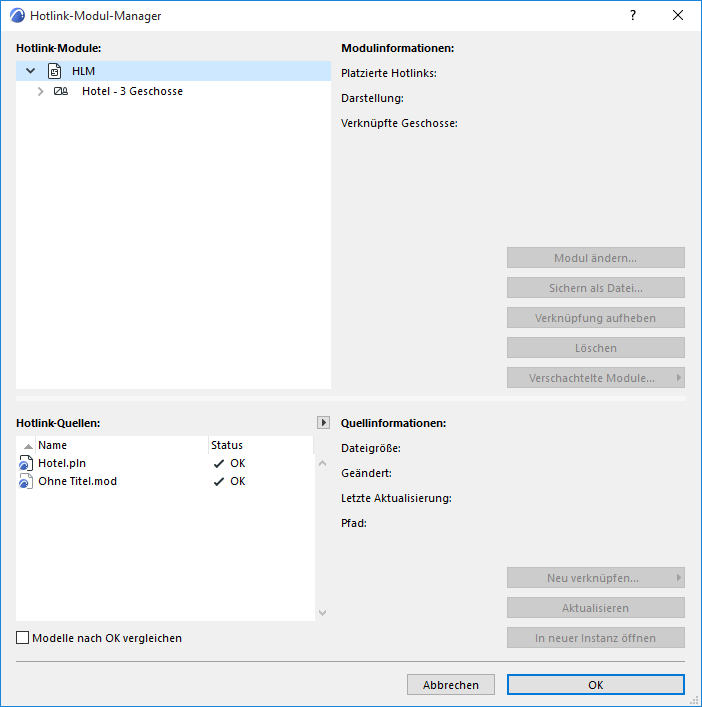Click In neuer Instanz öffnen button
702x707 pixels.
[x=596, y=638]
